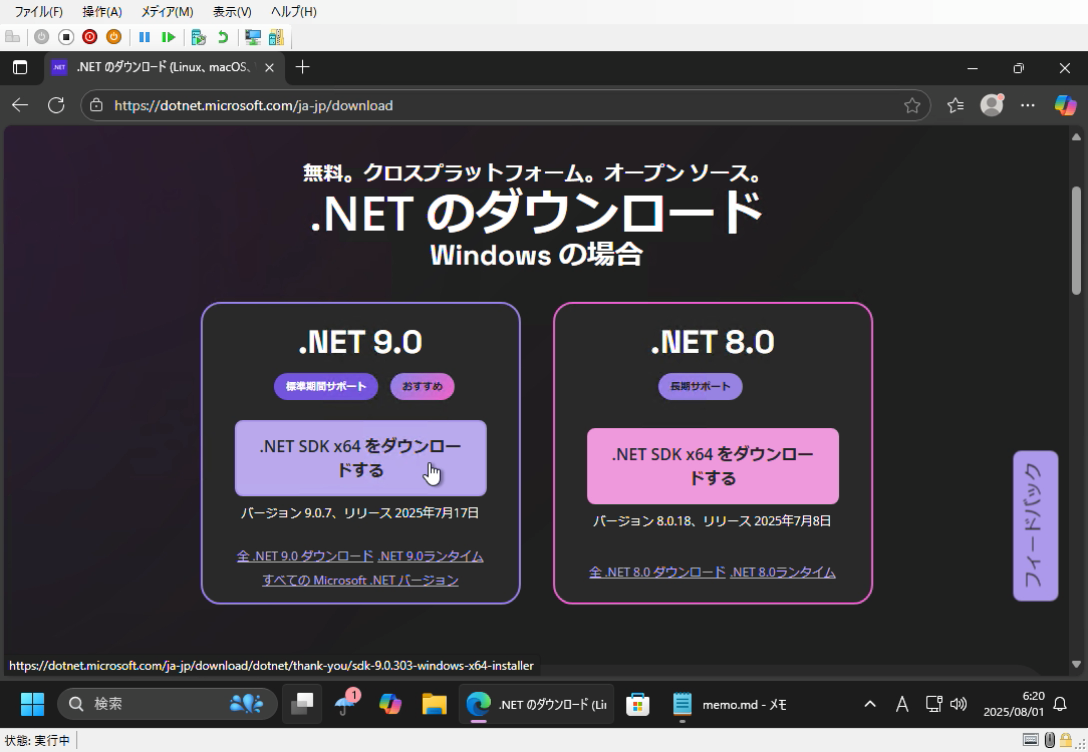Open the ファイル(F) menu
1088x752 pixels.
(38, 12)
